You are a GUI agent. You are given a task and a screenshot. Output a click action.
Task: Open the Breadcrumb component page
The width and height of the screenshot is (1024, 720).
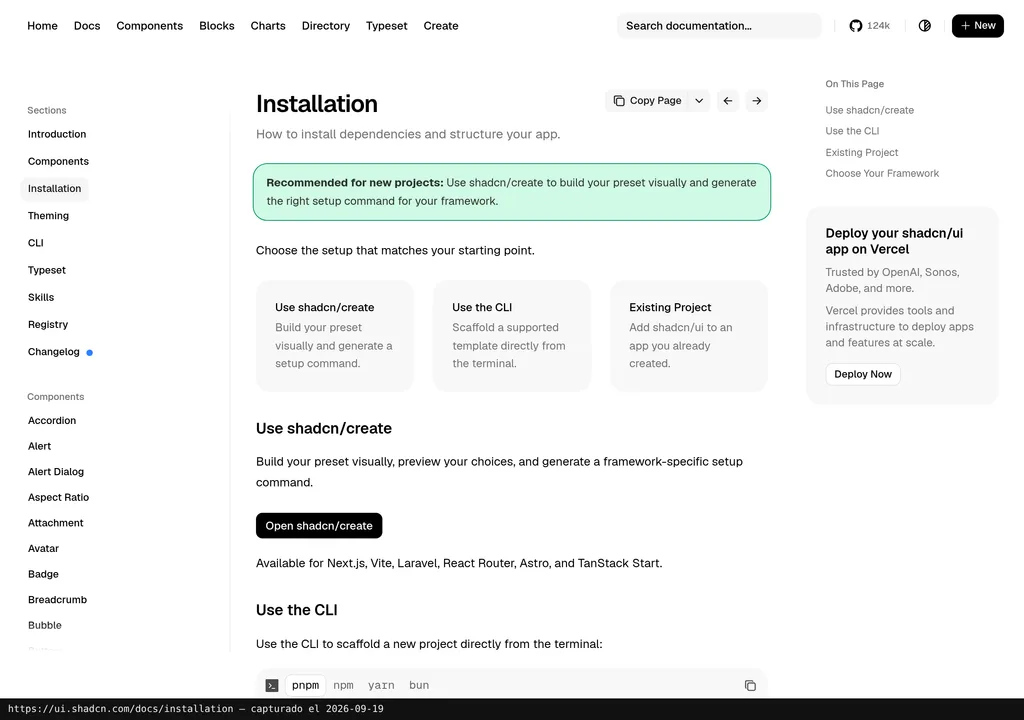(57, 600)
